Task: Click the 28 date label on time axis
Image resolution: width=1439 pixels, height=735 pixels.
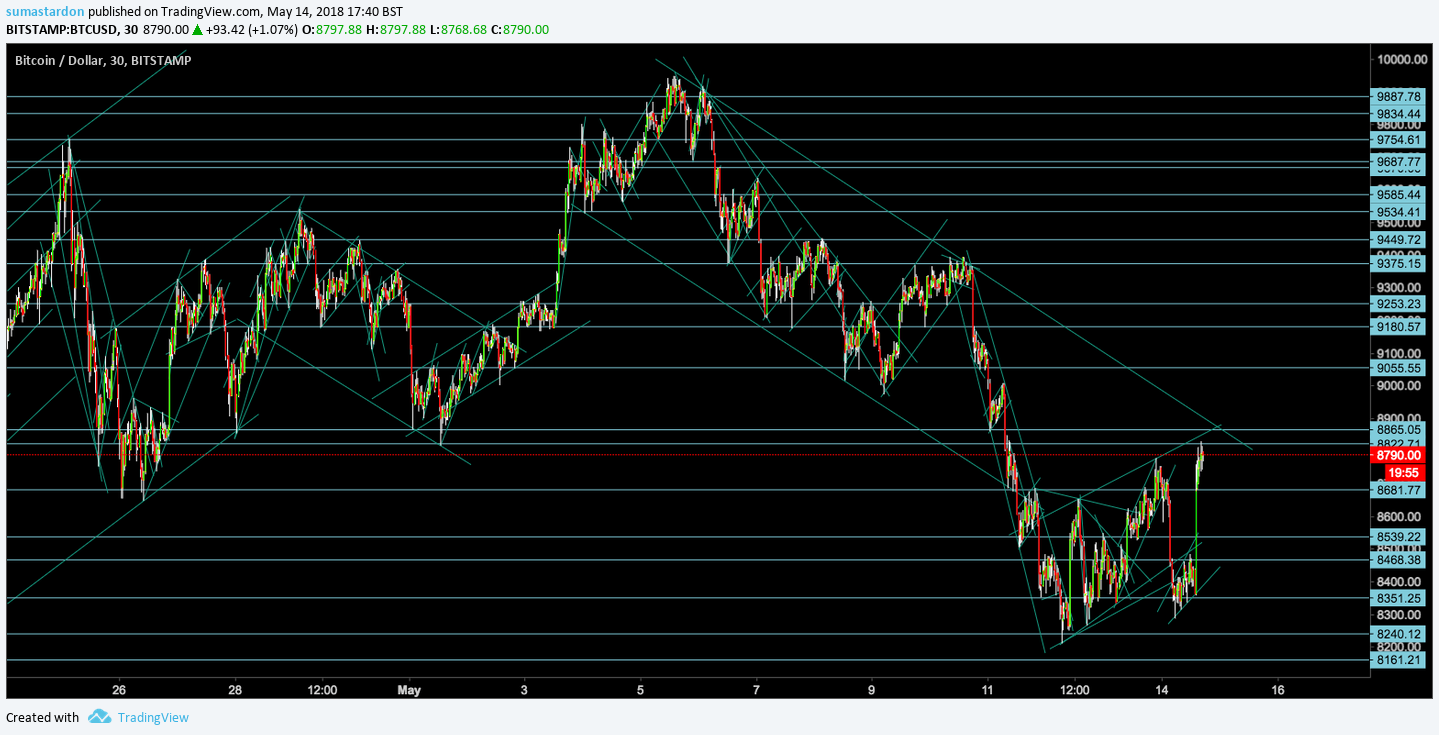Action: 235,690
